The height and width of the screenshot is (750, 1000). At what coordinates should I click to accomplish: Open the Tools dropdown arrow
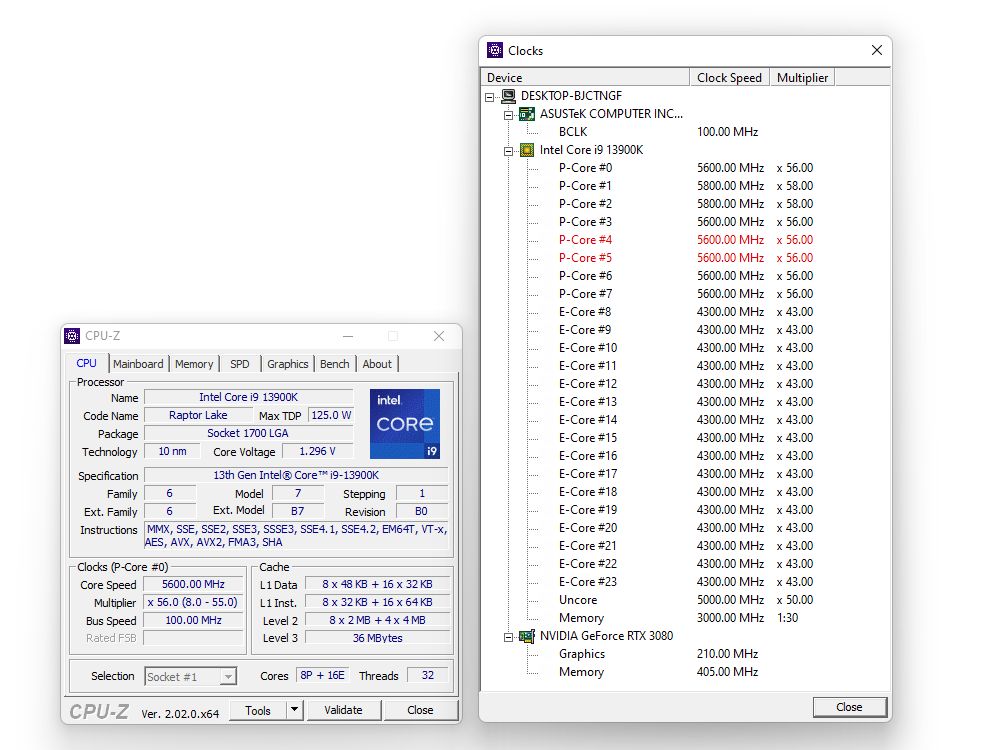point(294,710)
